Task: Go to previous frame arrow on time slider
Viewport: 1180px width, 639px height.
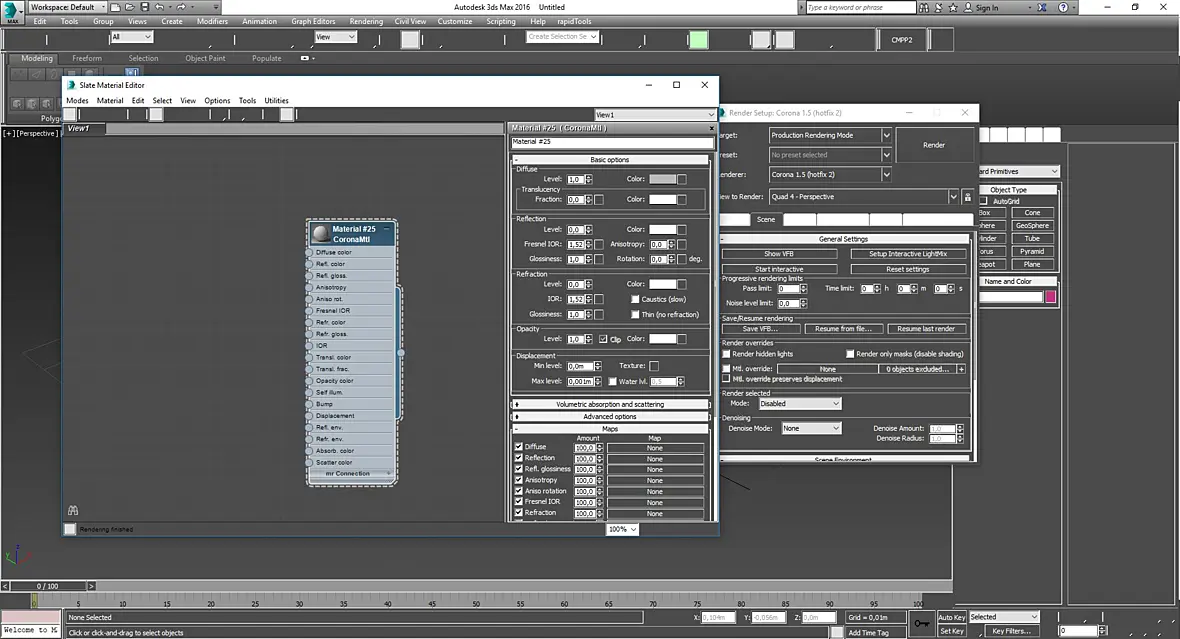Action: [x=5, y=586]
